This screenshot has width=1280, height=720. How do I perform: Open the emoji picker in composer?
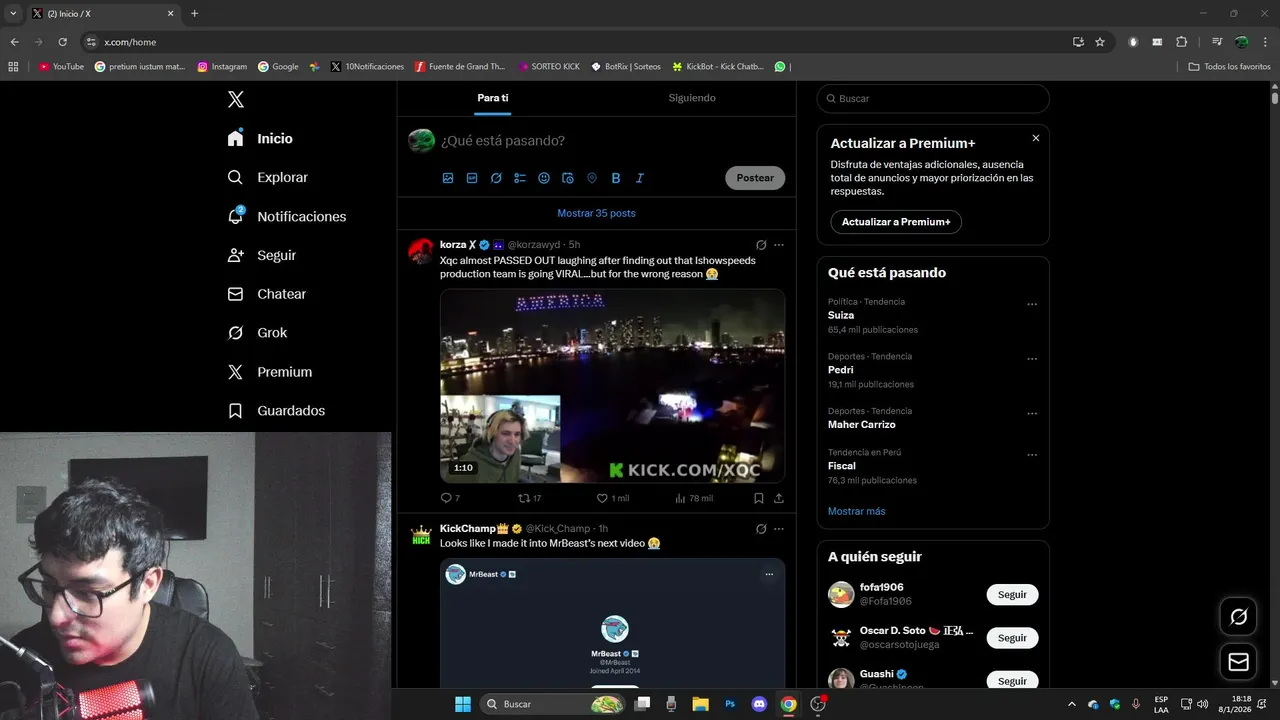tap(544, 178)
